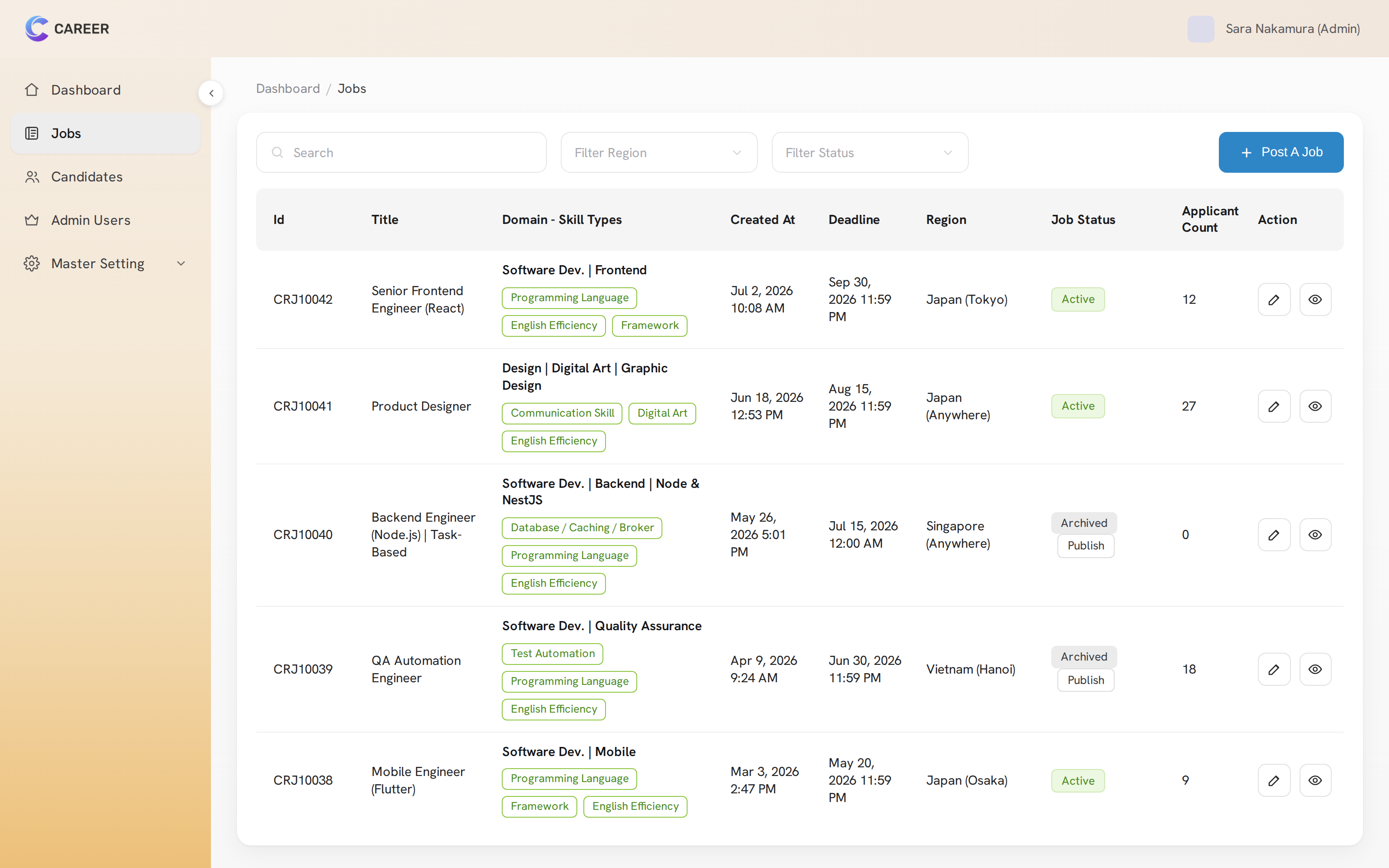Click the user avatar next to Sara Nakamura

[1201, 29]
